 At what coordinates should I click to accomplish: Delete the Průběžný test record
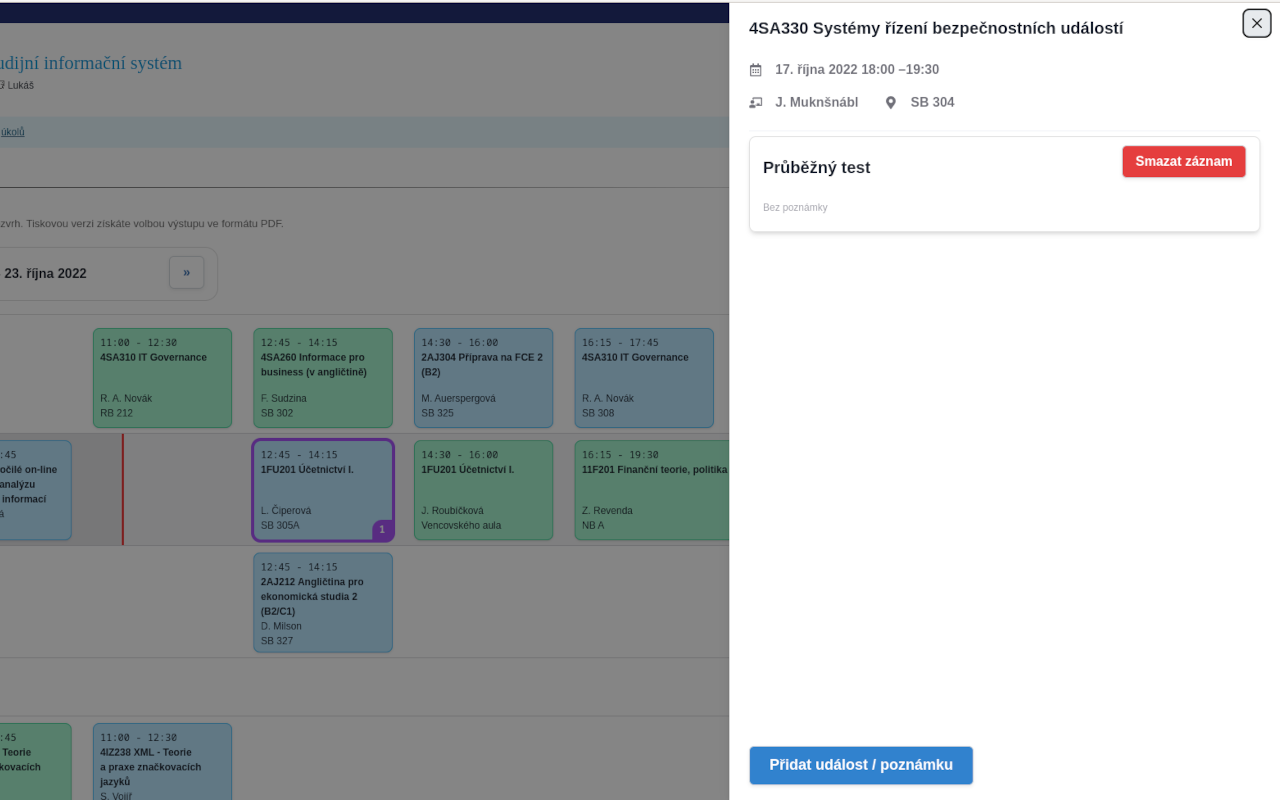1183,162
